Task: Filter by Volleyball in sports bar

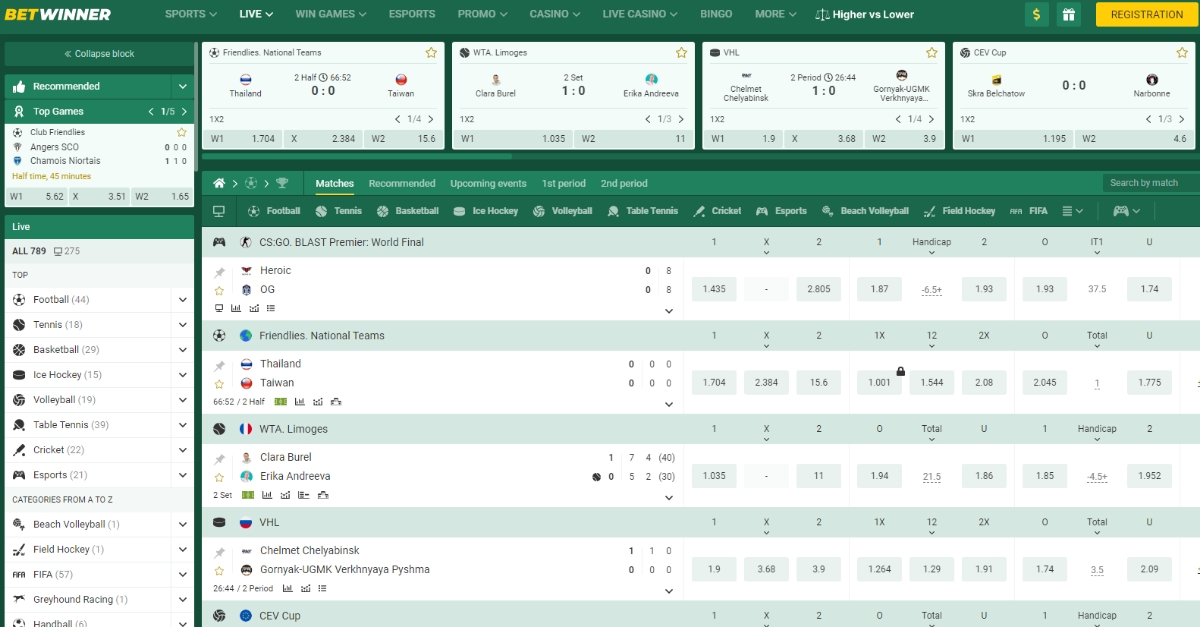Action: pyautogui.click(x=563, y=211)
